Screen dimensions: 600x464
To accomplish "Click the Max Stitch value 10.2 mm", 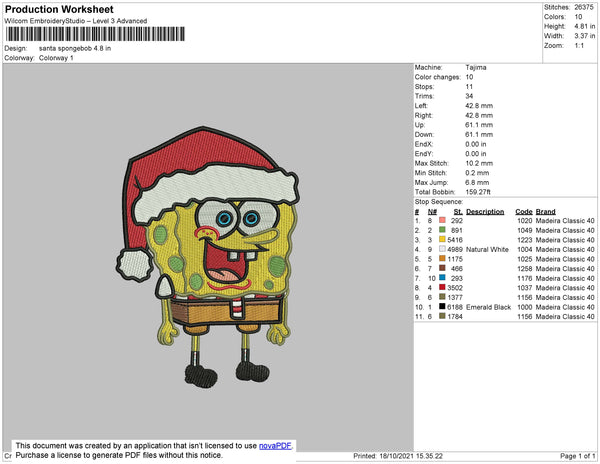I will [479, 163].
